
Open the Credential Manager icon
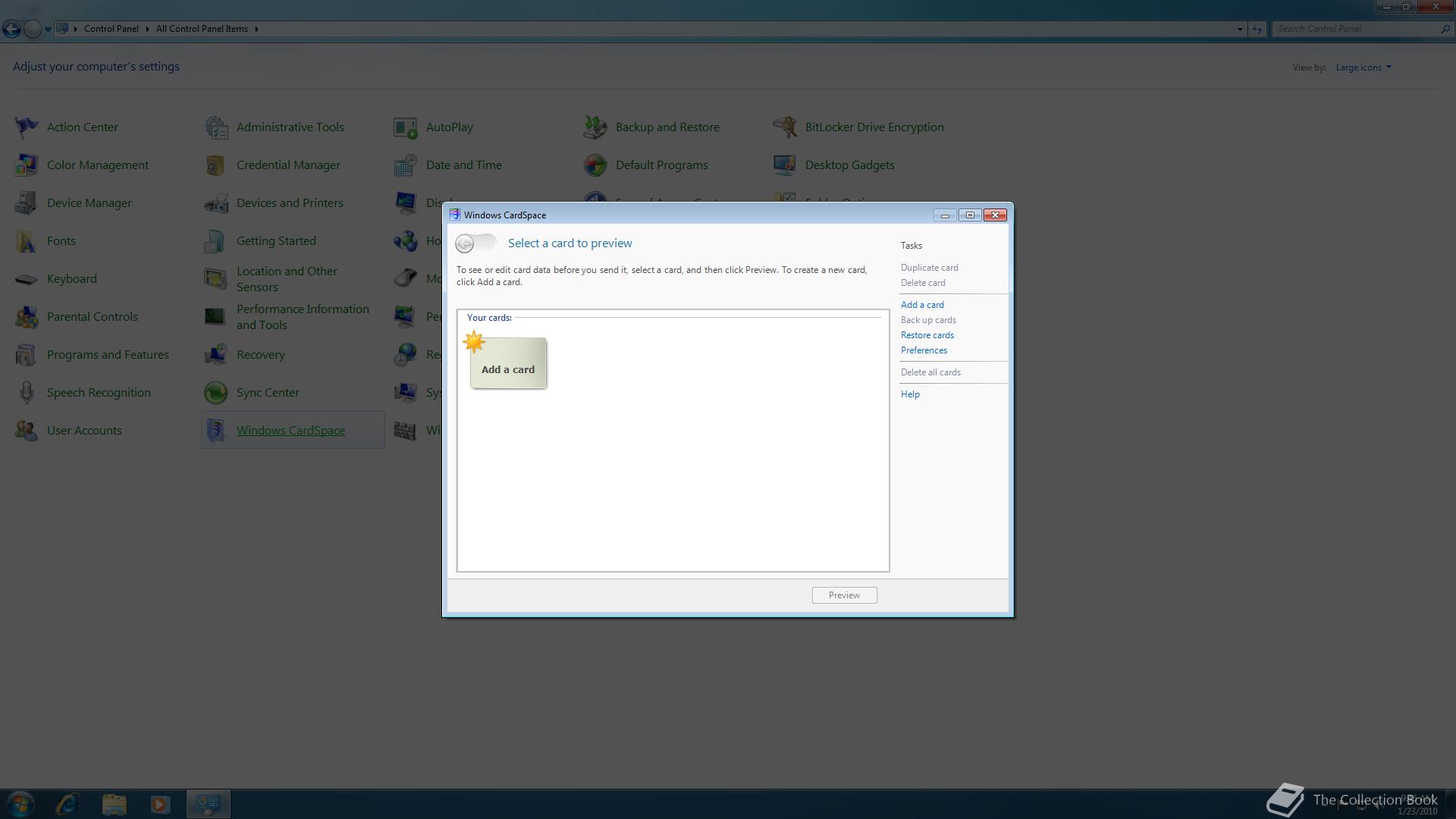point(216,165)
